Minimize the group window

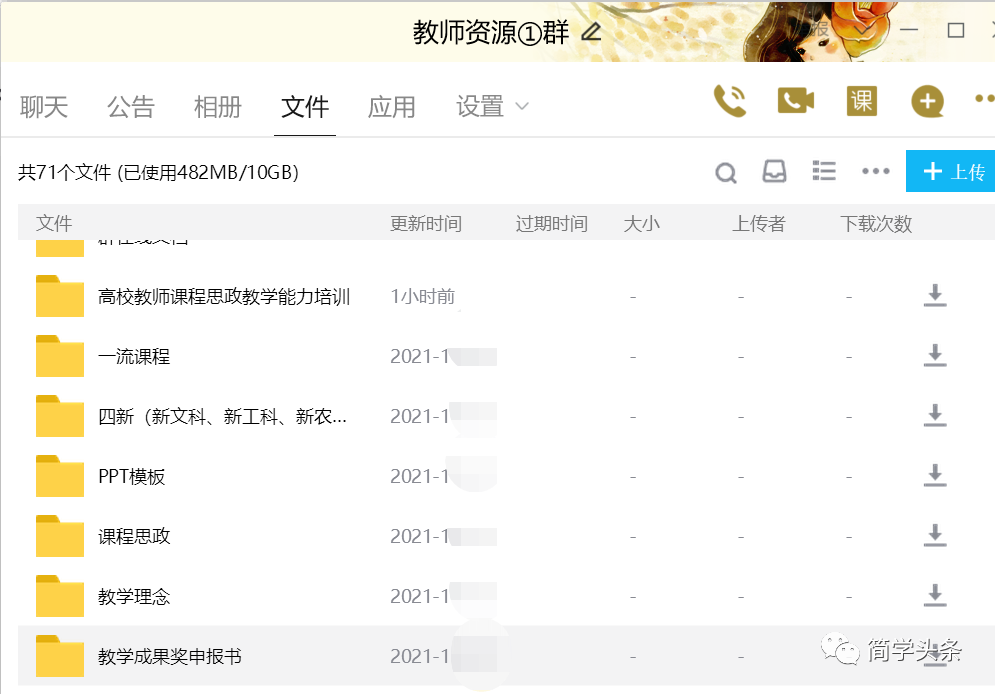click(909, 30)
